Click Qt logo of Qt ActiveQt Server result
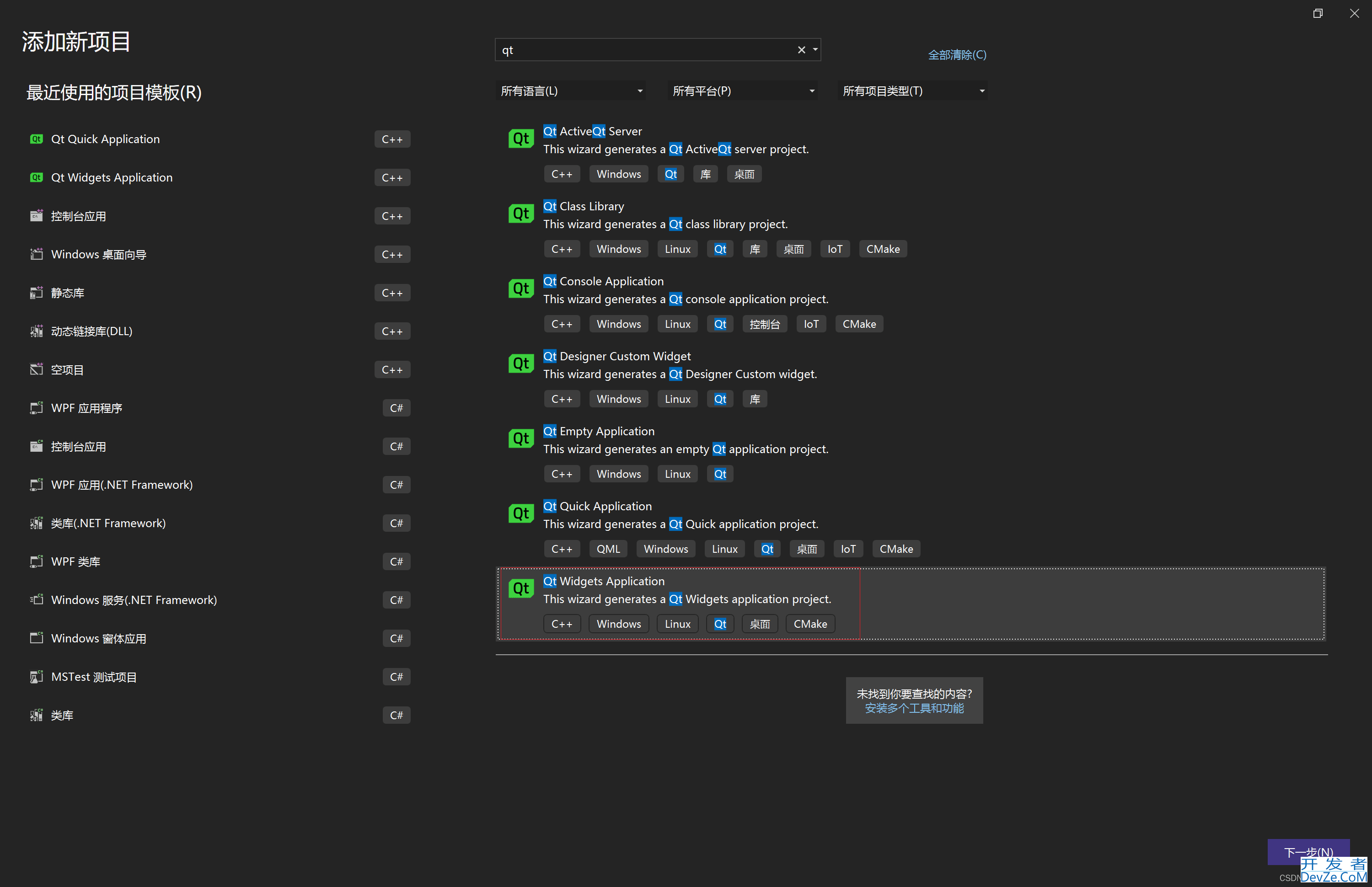 521,138
